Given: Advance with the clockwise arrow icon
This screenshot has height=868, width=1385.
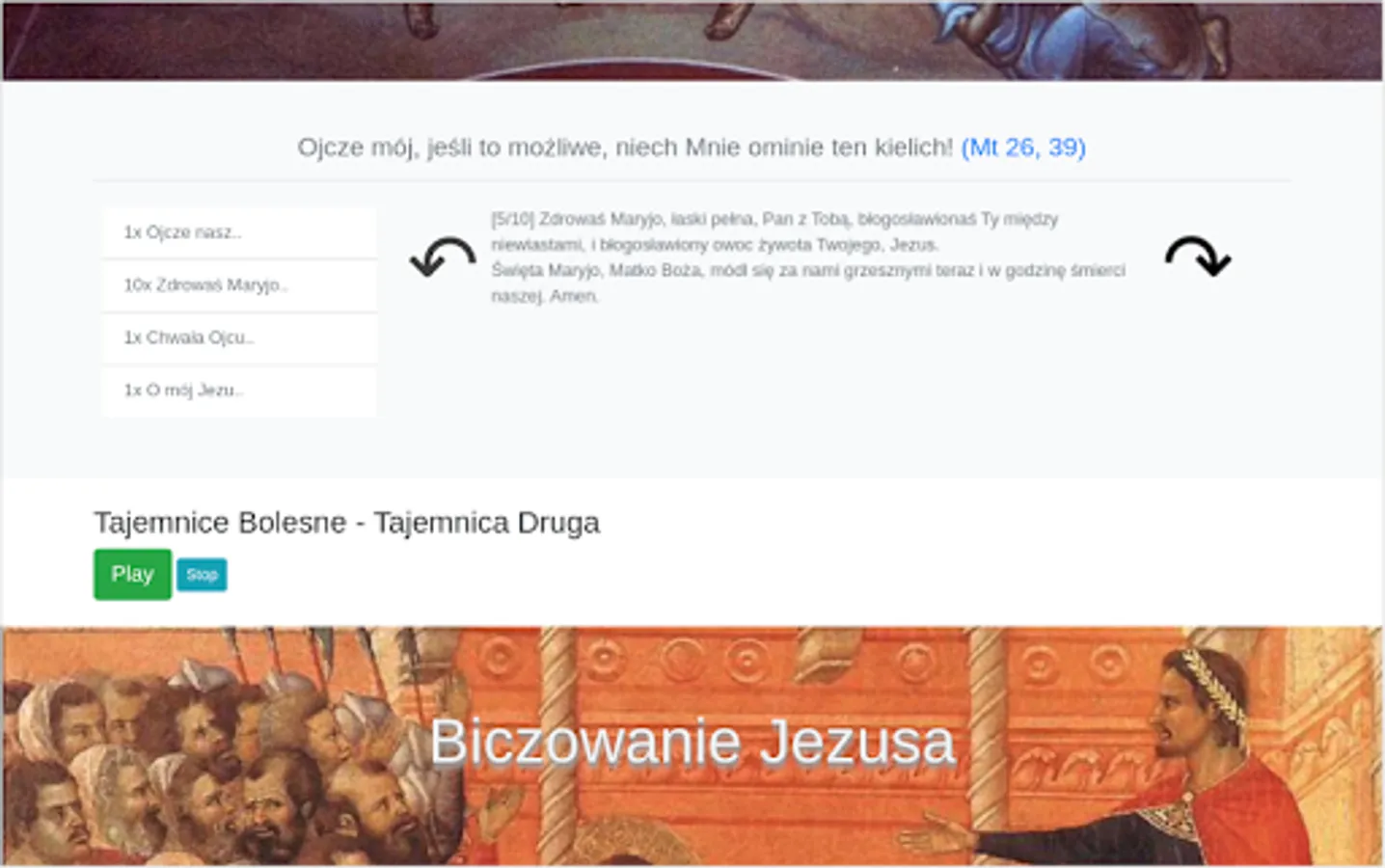Looking at the screenshot, I should [x=1197, y=258].
